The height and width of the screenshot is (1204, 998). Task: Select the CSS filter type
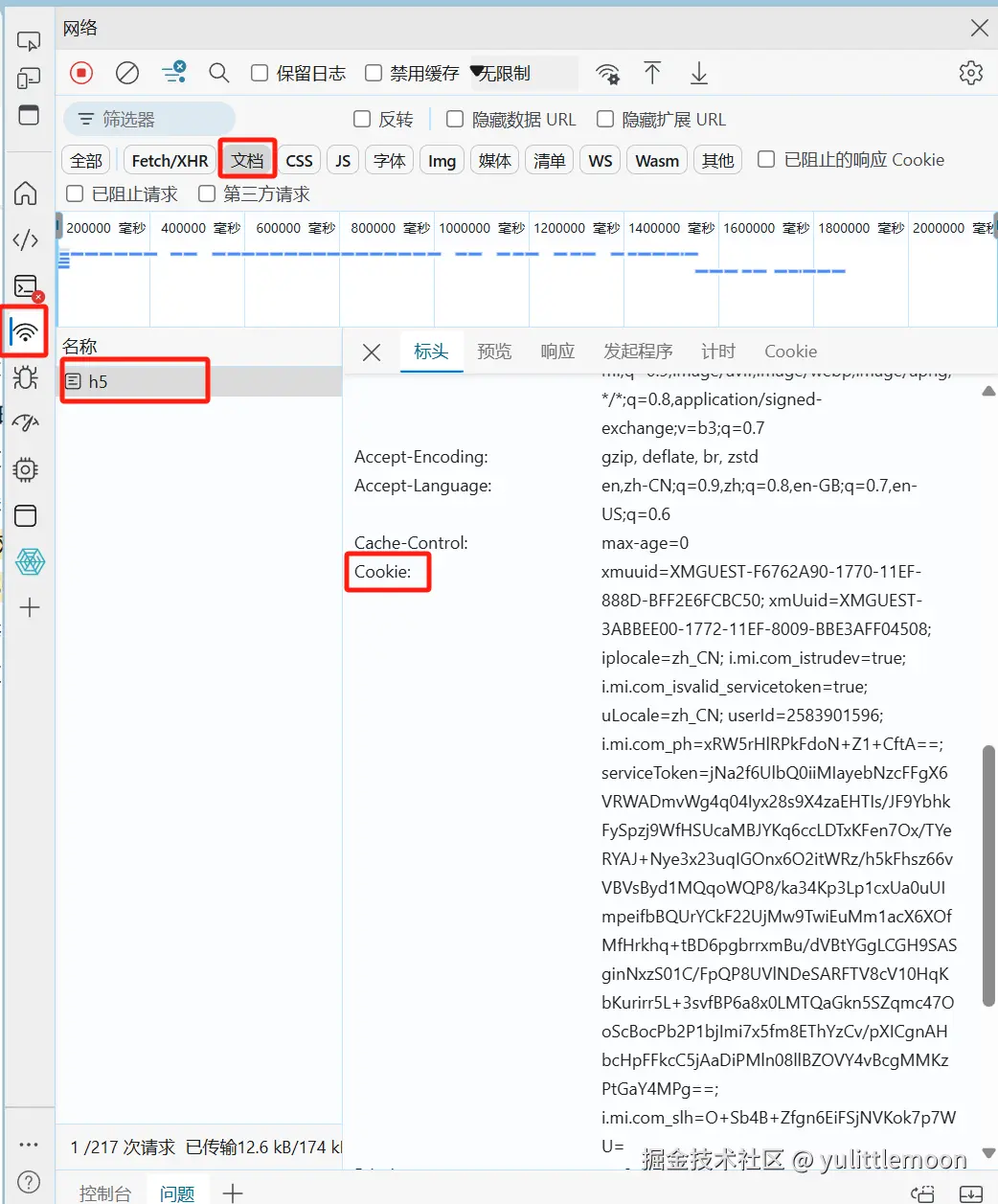pyautogui.click(x=300, y=160)
